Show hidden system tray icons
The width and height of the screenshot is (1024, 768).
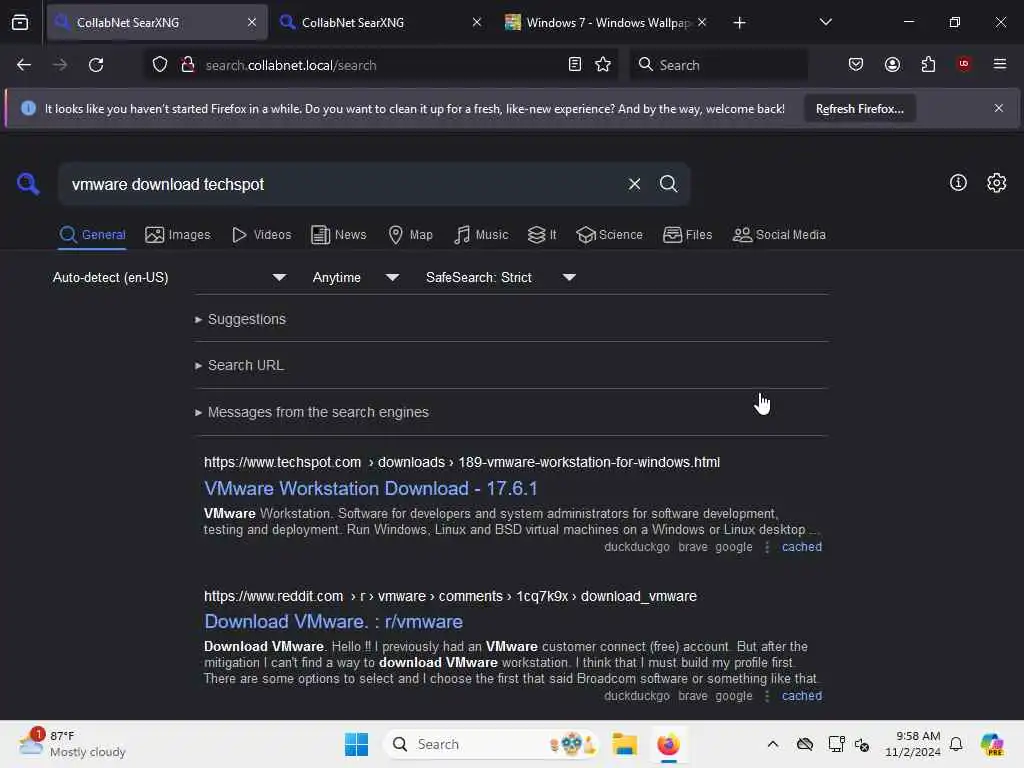pos(773,744)
